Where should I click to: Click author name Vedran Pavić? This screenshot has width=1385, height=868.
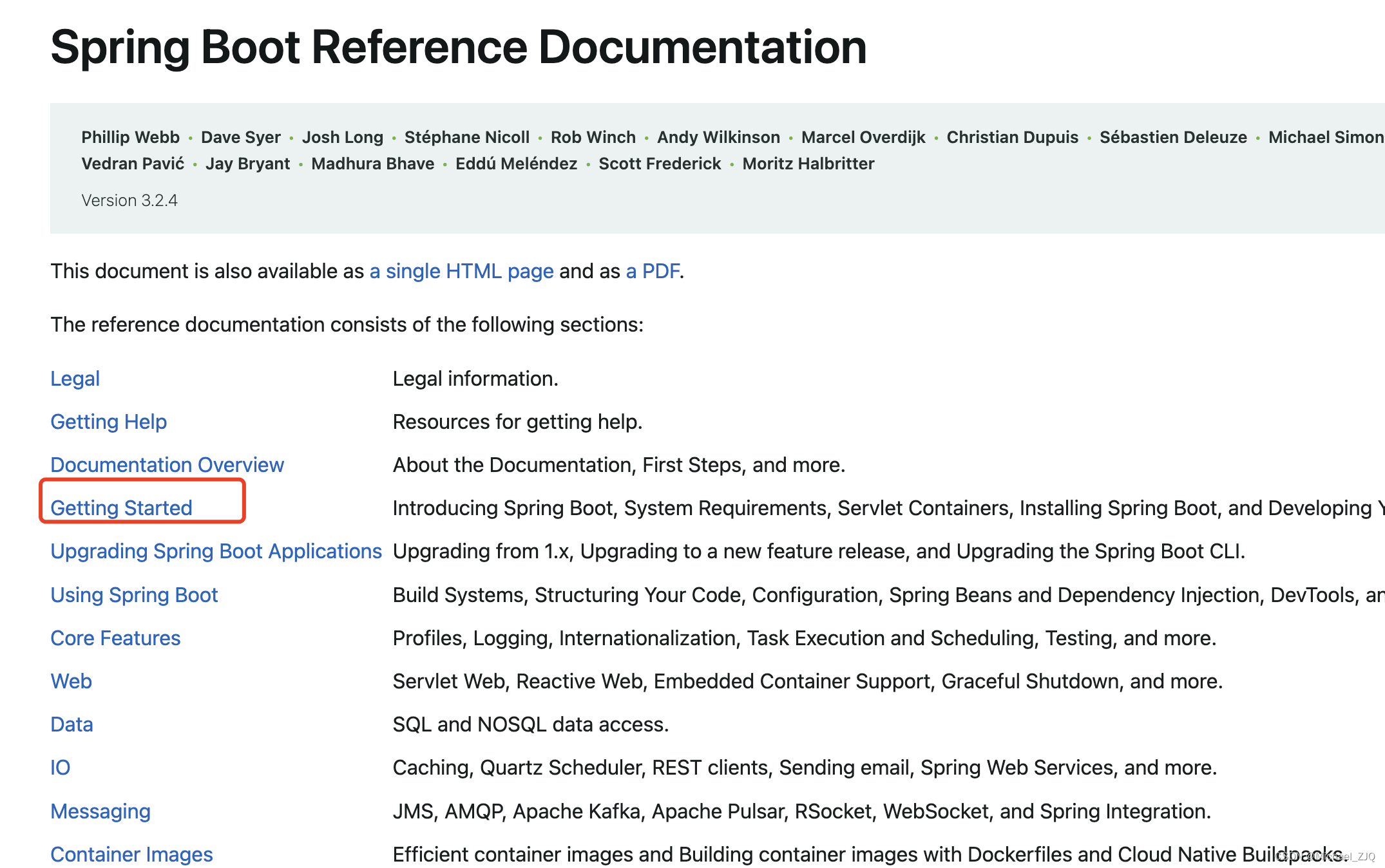click(133, 164)
